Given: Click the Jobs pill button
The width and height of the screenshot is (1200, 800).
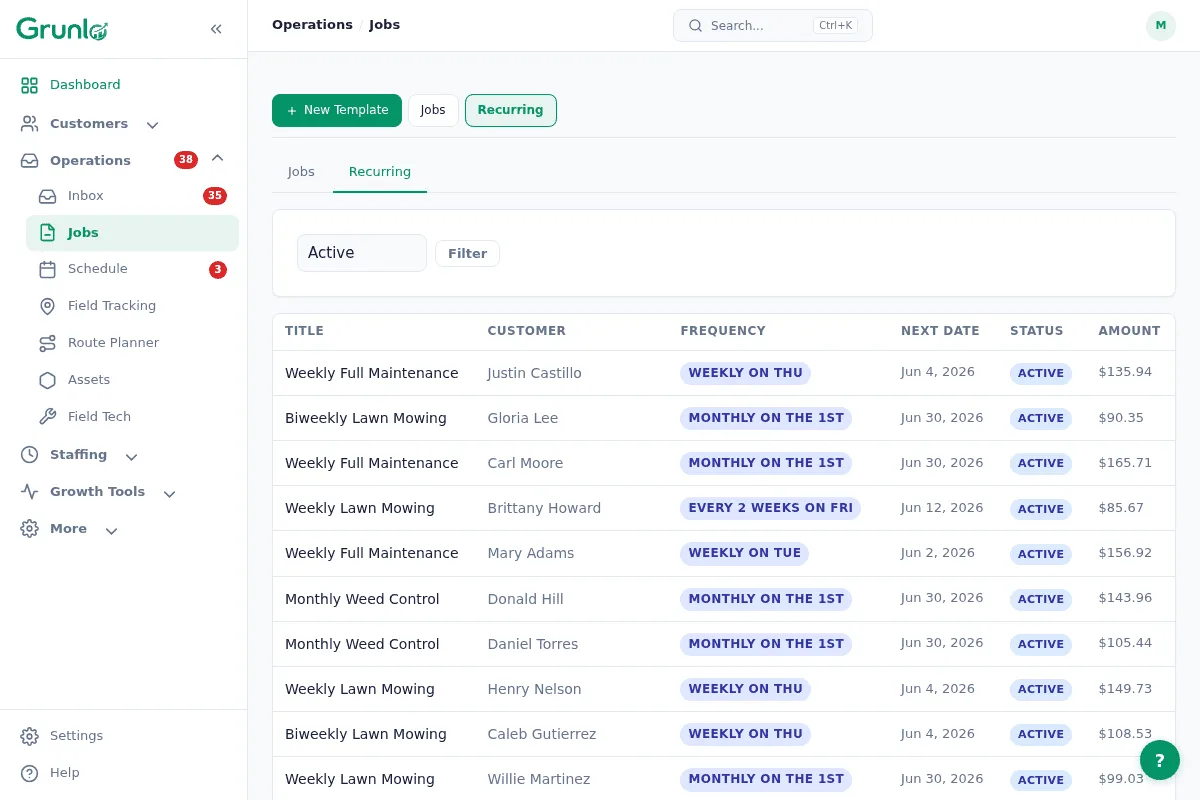Looking at the screenshot, I should pos(433,110).
